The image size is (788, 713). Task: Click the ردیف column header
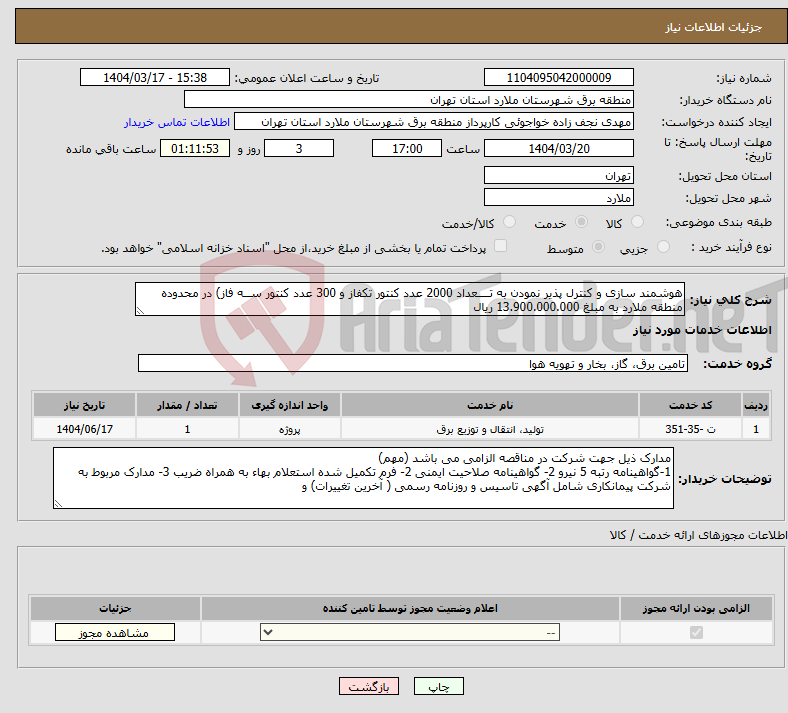[x=756, y=405]
